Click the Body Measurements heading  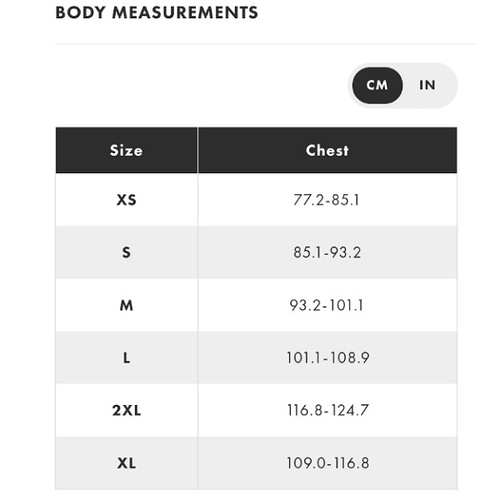[x=157, y=13]
